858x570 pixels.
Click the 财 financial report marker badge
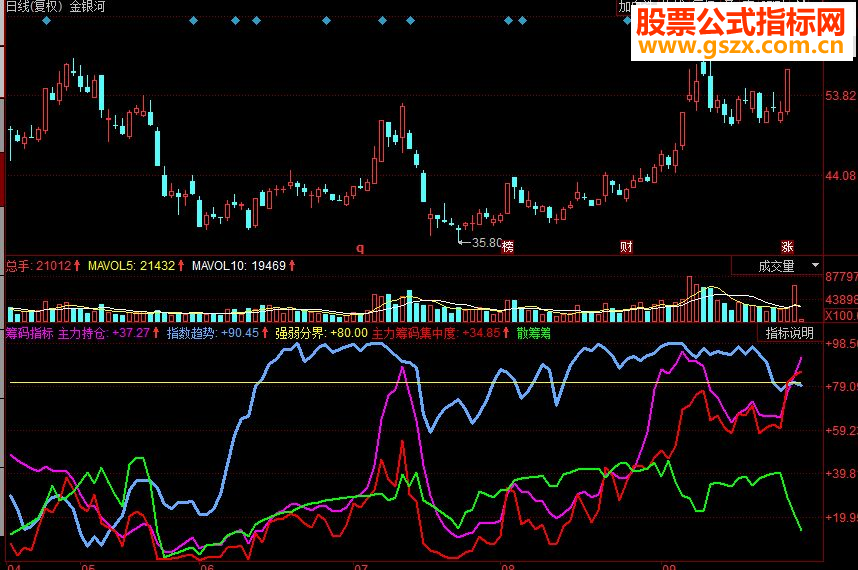click(626, 247)
